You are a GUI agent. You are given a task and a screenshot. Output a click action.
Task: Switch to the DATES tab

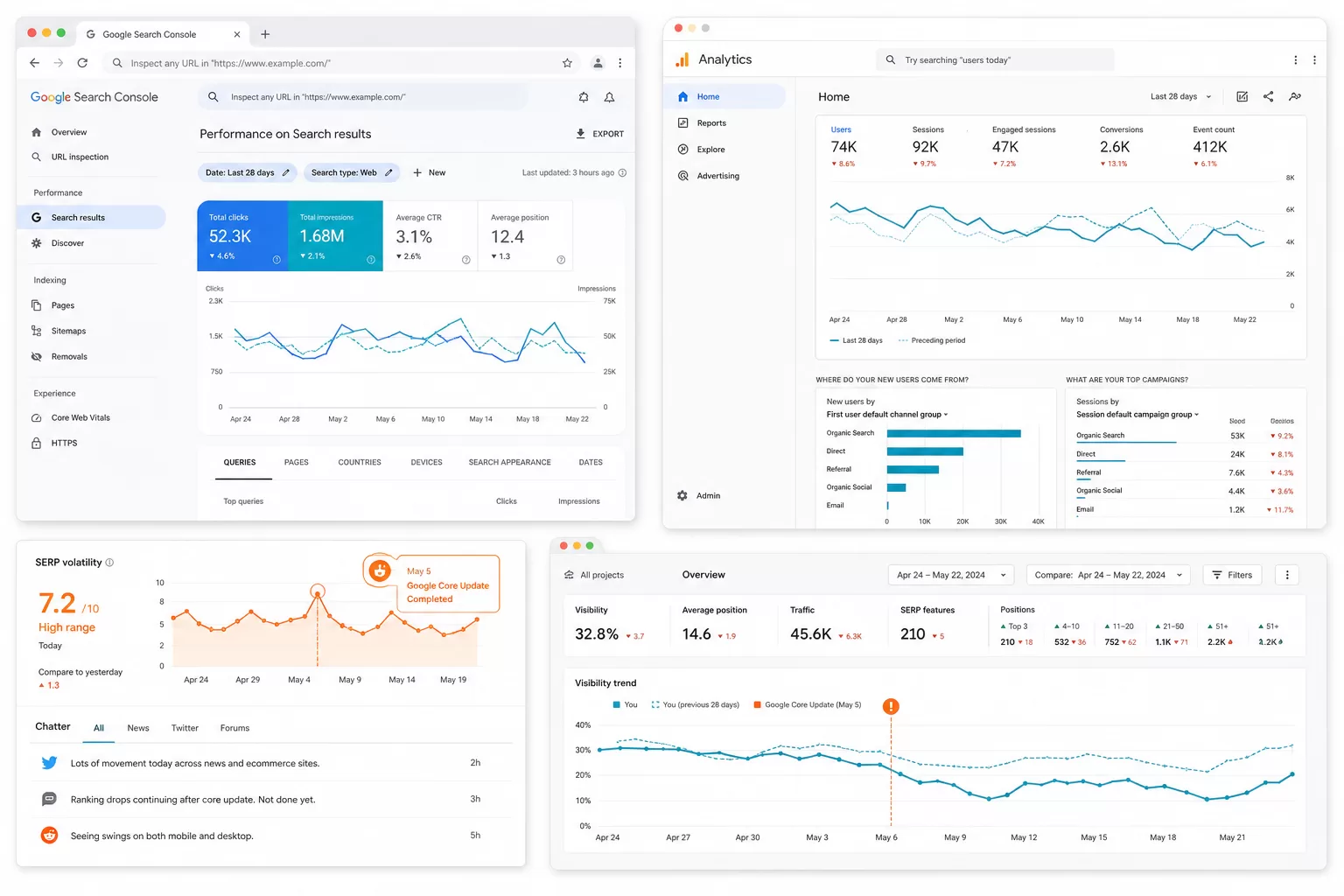click(x=591, y=462)
